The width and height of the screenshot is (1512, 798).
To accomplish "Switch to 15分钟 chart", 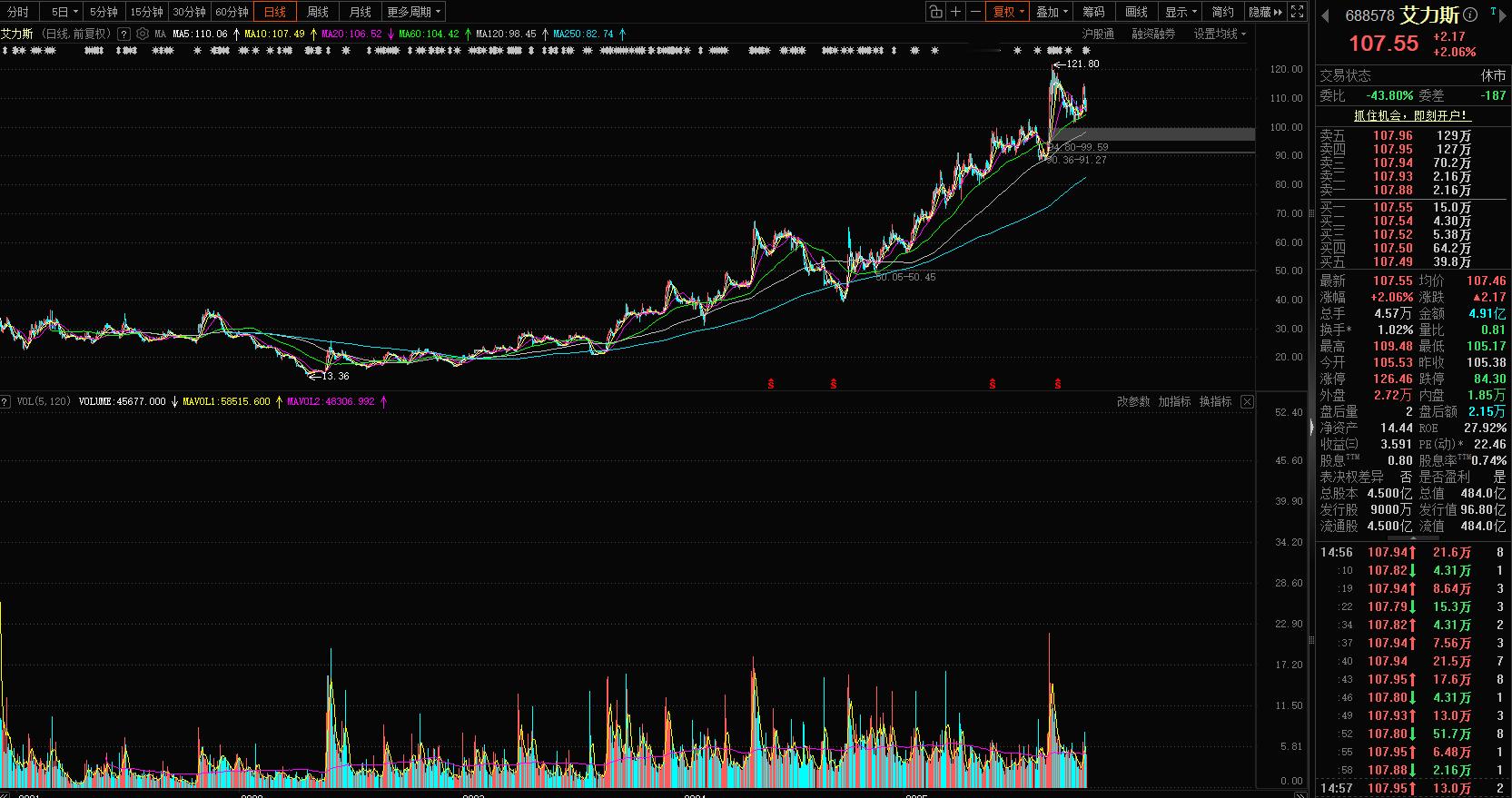I will click(x=146, y=12).
